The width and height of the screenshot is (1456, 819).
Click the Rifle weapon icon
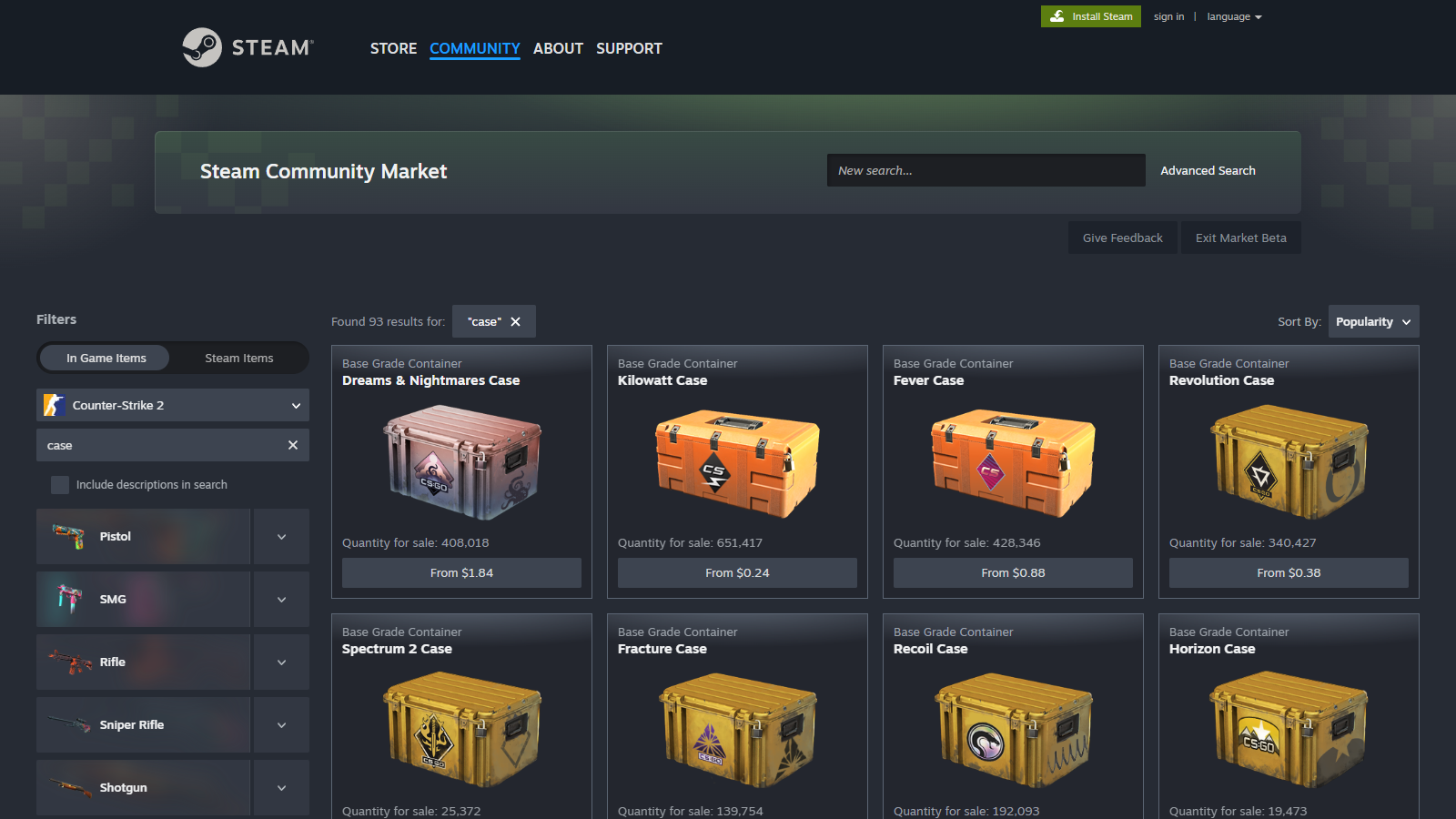tap(69, 662)
